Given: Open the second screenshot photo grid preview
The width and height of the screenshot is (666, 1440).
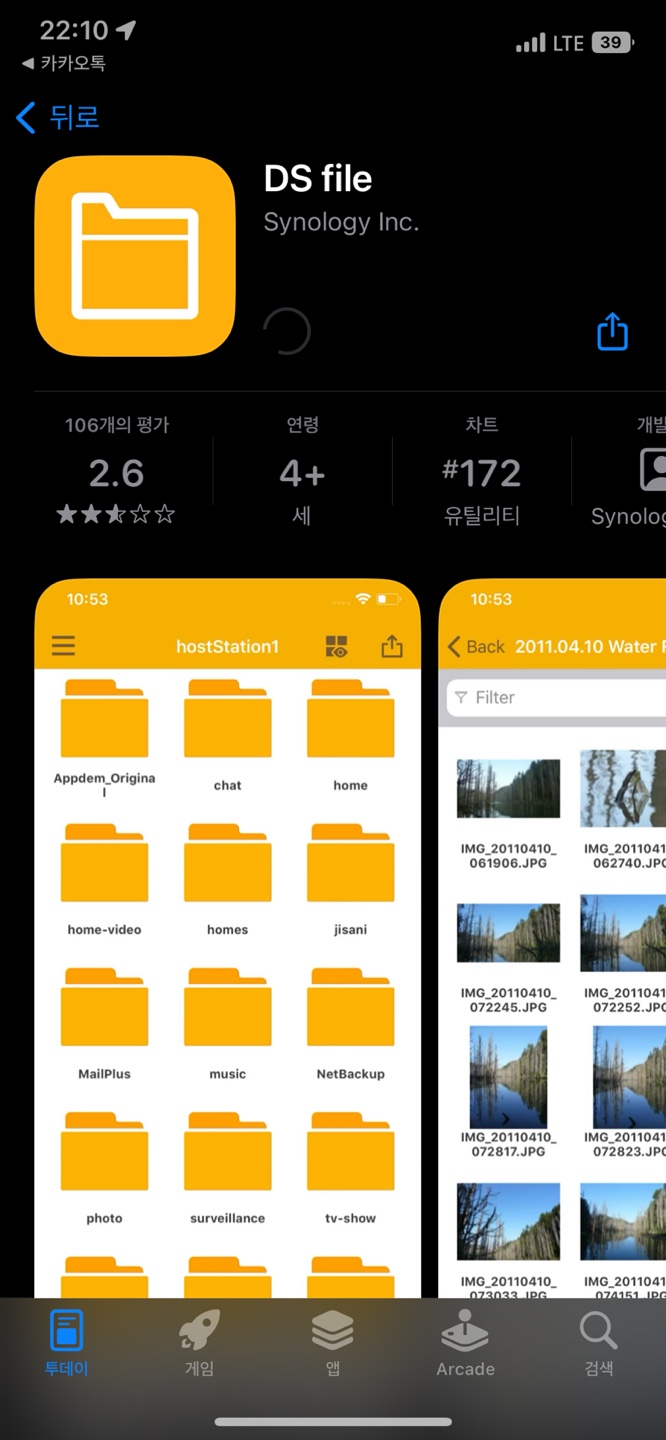Looking at the screenshot, I should [x=552, y=938].
